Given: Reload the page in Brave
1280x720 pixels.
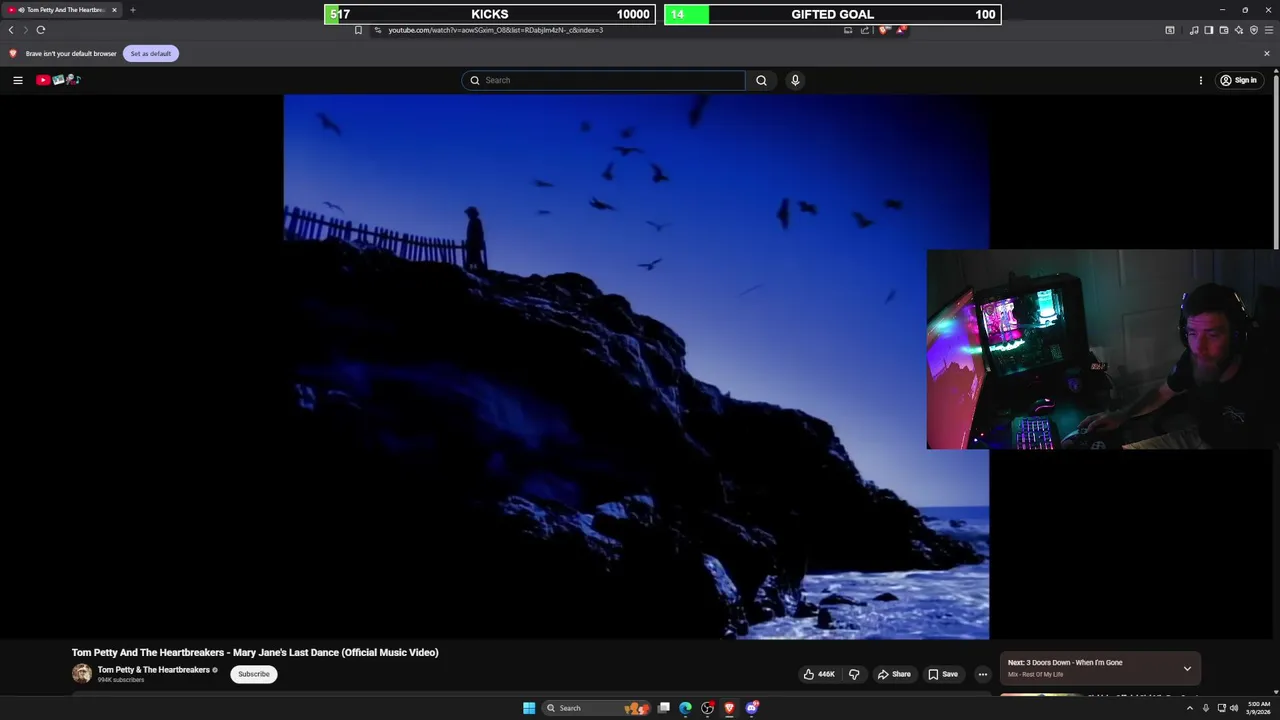Looking at the screenshot, I should click(41, 30).
